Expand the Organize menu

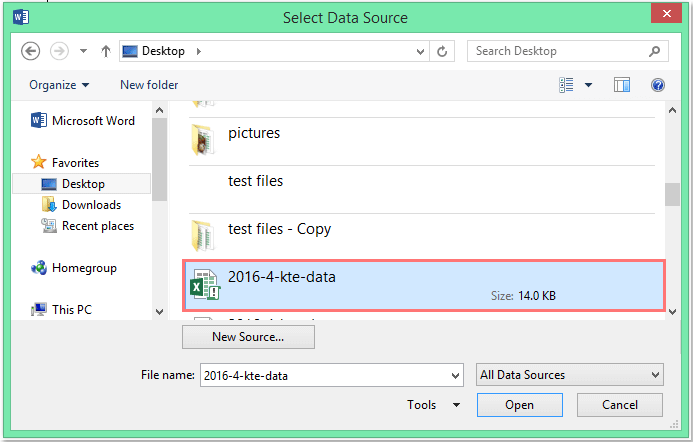pos(59,85)
